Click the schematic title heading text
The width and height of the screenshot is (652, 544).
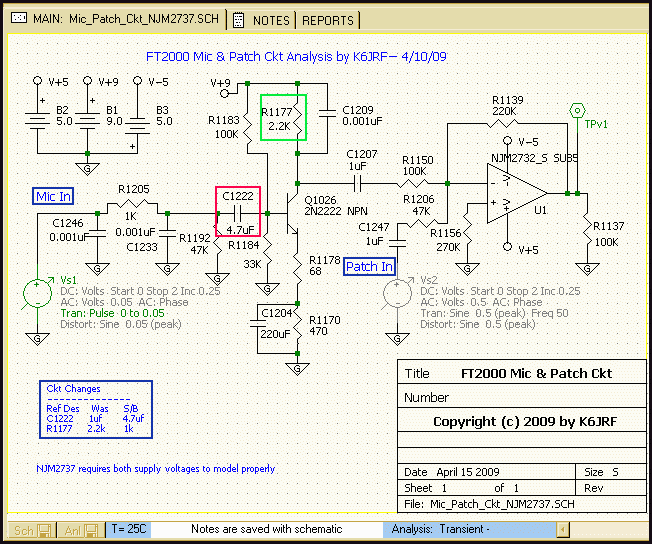pyautogui.click(x=296, y=57)
